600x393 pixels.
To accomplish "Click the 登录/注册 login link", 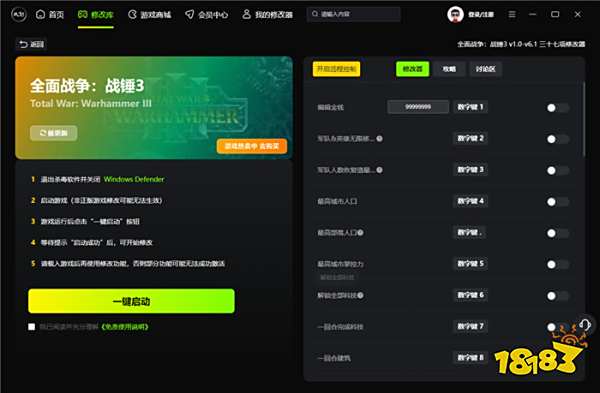I will [481, 15].
